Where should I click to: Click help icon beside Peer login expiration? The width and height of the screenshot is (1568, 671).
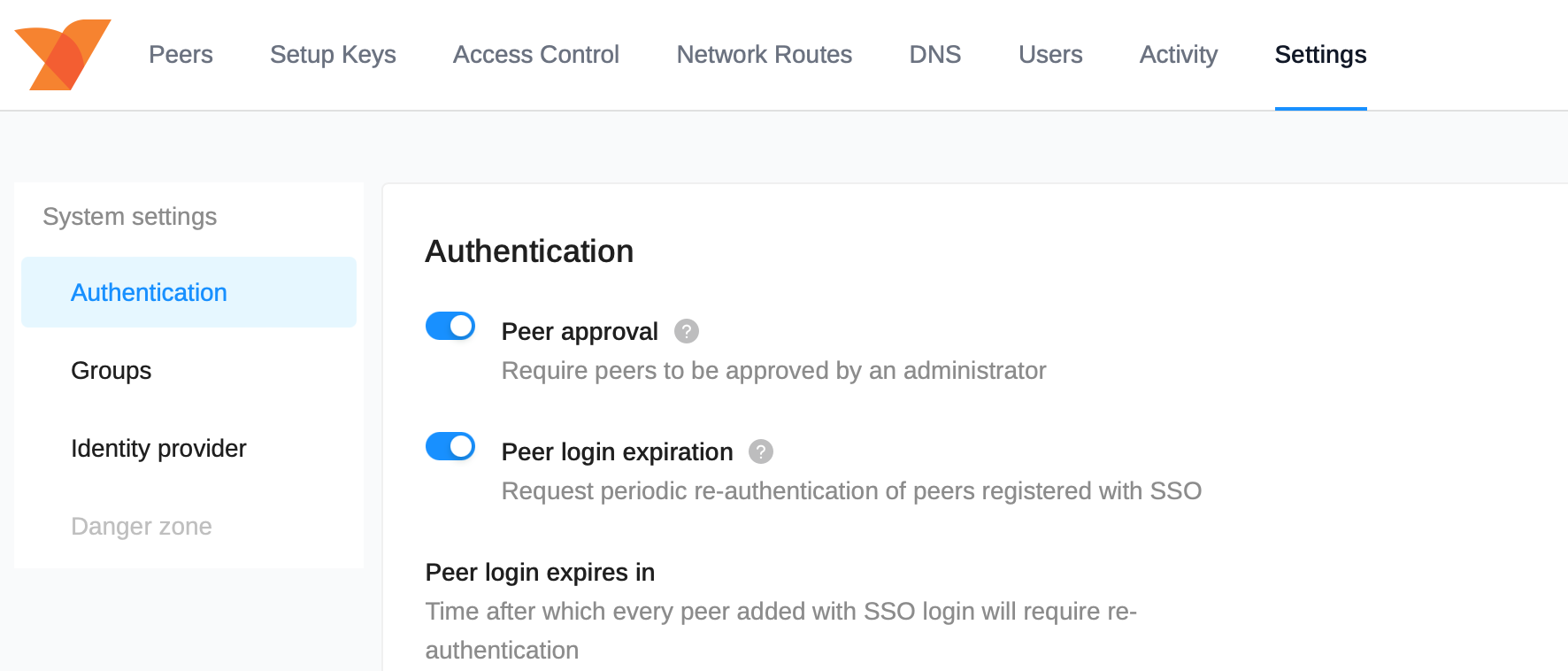[760, 451]
